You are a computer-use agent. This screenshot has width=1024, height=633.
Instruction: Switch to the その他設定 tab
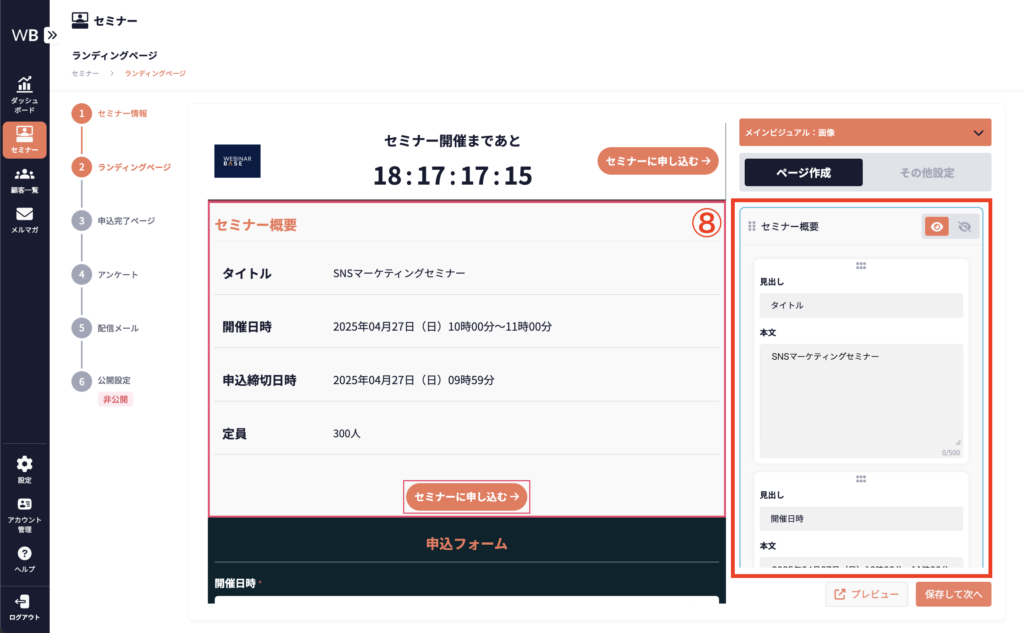[926, 172]
